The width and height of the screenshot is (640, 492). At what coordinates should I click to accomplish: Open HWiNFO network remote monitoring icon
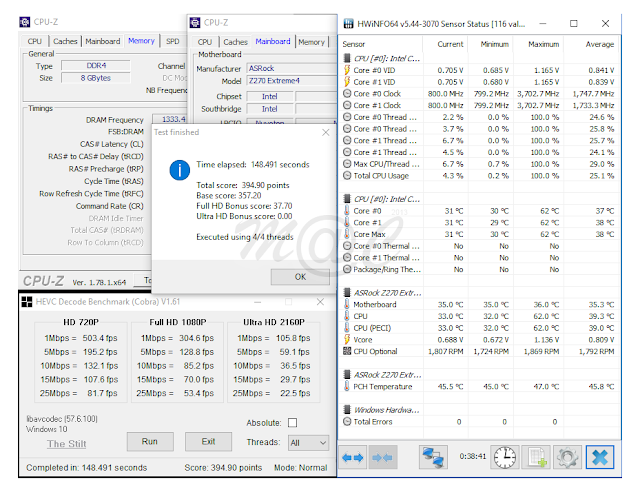click(x=433, y=457)
